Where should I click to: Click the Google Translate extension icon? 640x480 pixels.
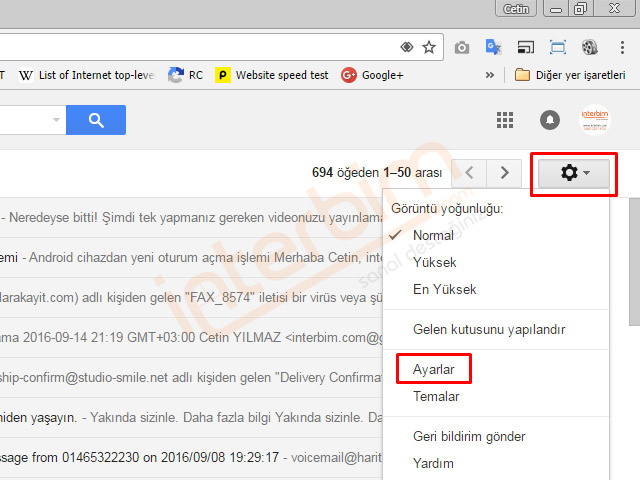492,47
